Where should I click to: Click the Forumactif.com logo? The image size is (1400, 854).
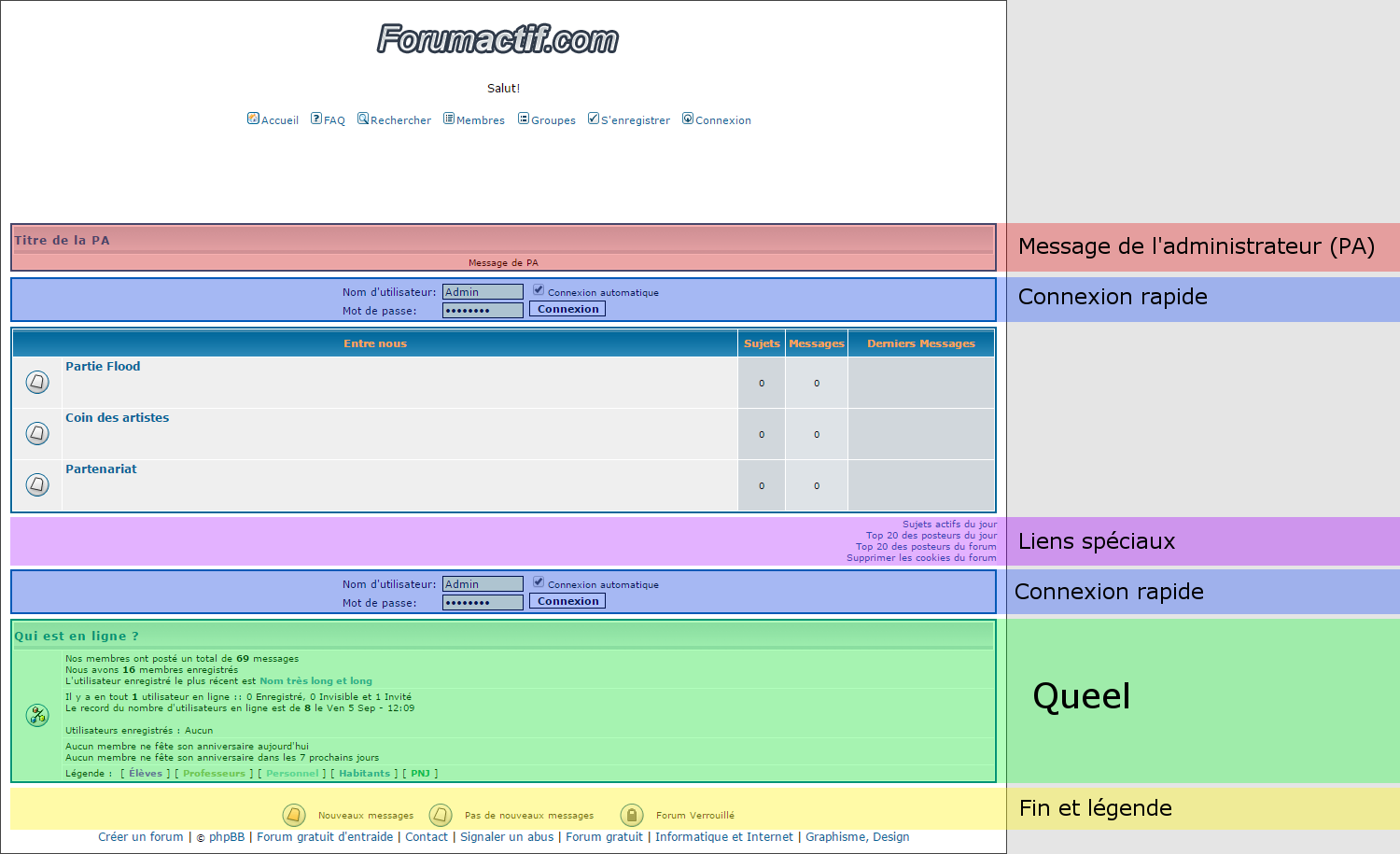[x=498, y=39]
